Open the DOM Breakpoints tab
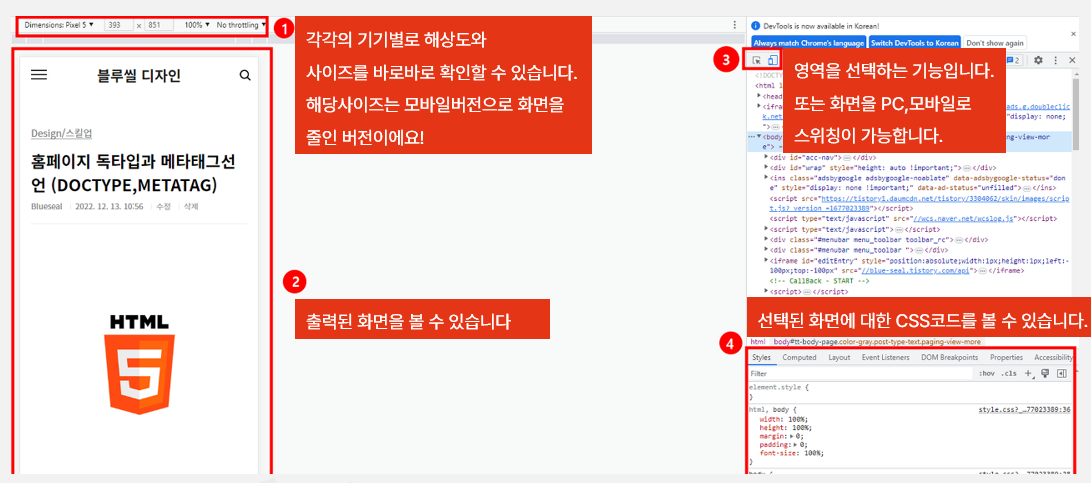The height and width of the screenshot is (483, 1091). coord(950,358)
